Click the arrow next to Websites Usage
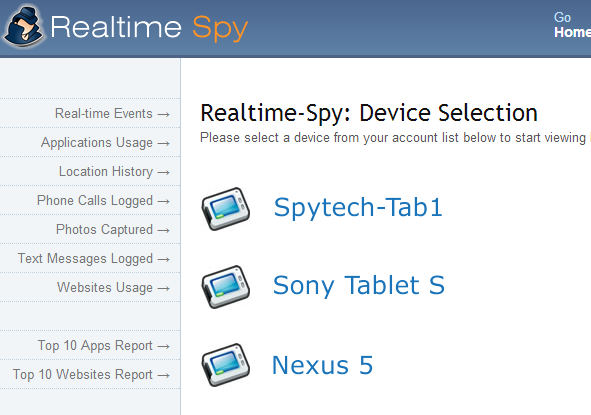 (164, 288)
